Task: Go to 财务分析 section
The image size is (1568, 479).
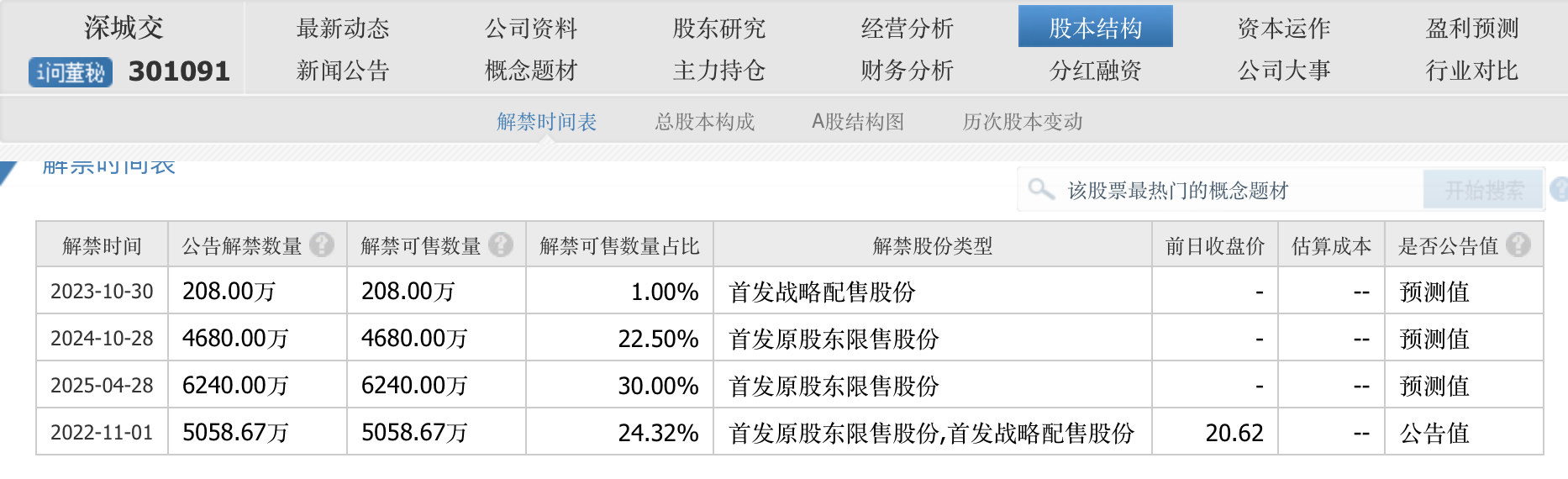Action: (907, 71)
